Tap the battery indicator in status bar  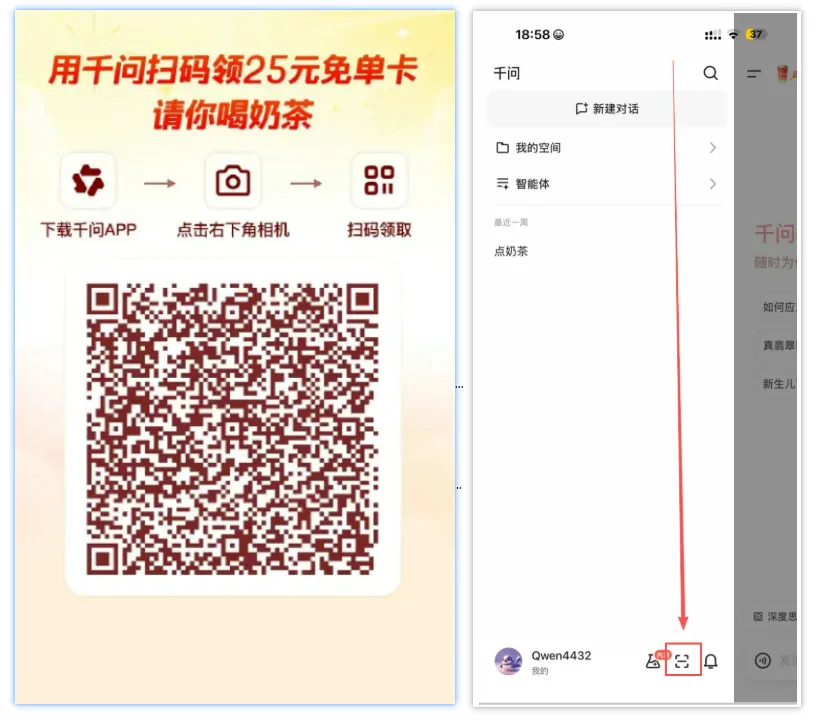click(756, 35)
